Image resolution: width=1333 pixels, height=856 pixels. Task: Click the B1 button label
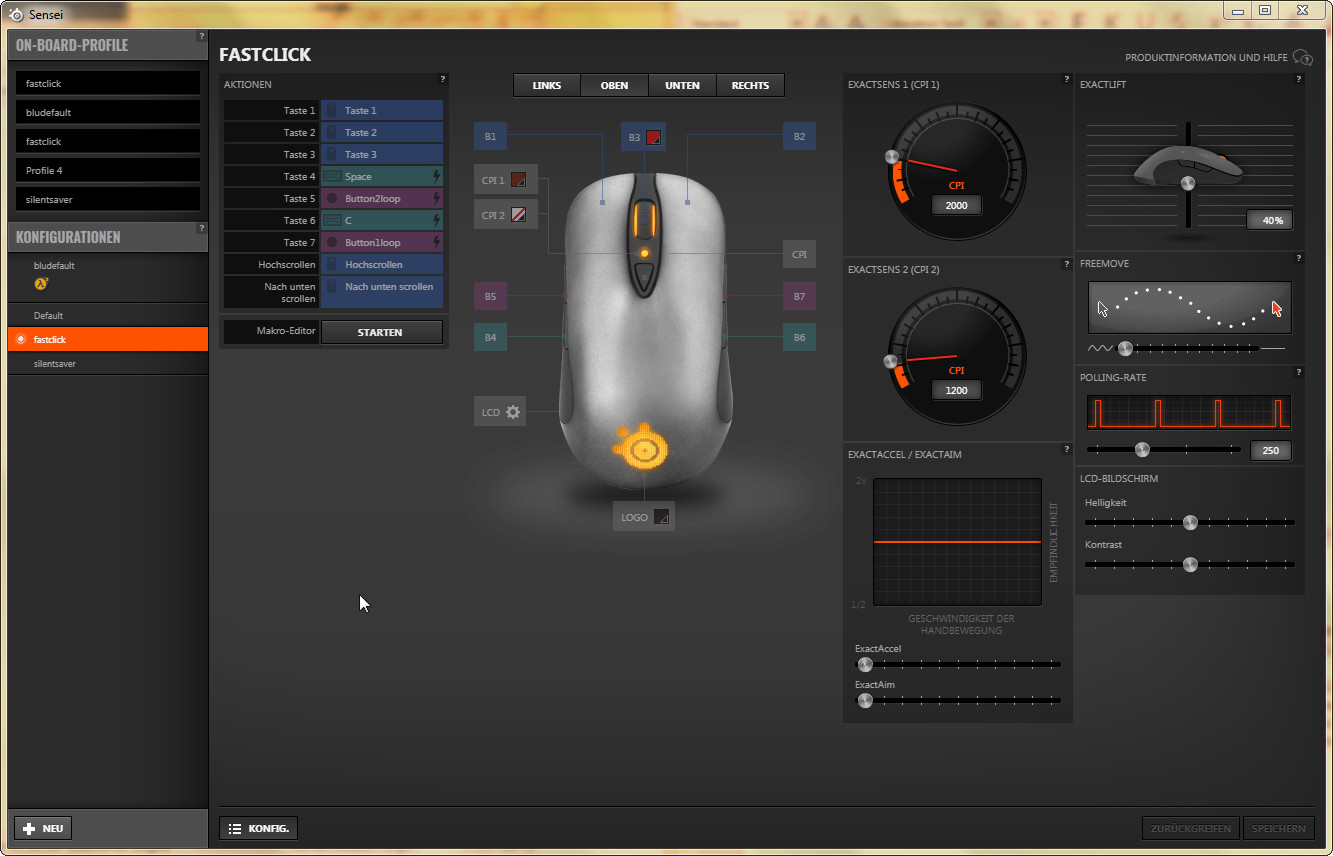coord(490,136)
